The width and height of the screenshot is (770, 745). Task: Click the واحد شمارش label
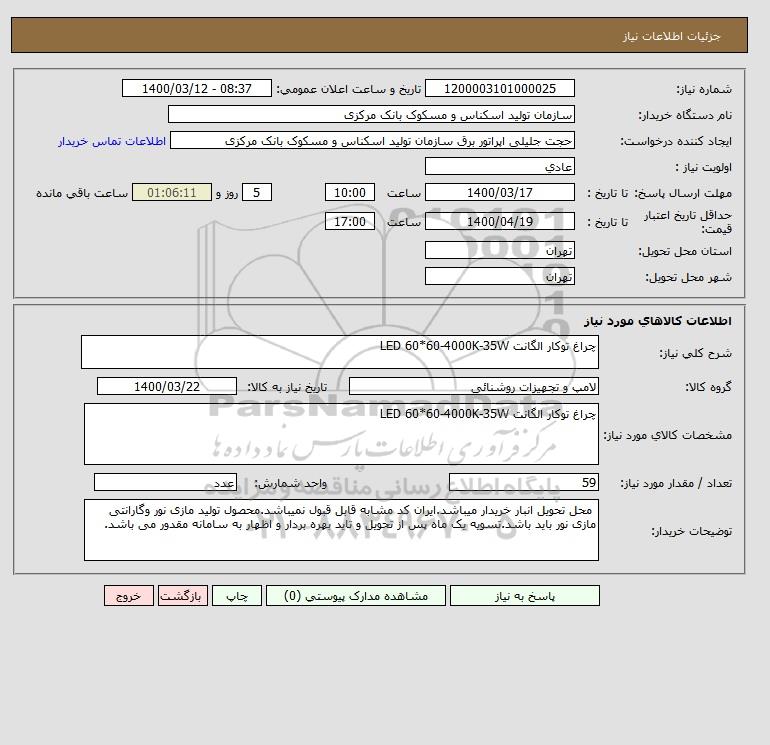pyautogui.click(x=290, y=483)
